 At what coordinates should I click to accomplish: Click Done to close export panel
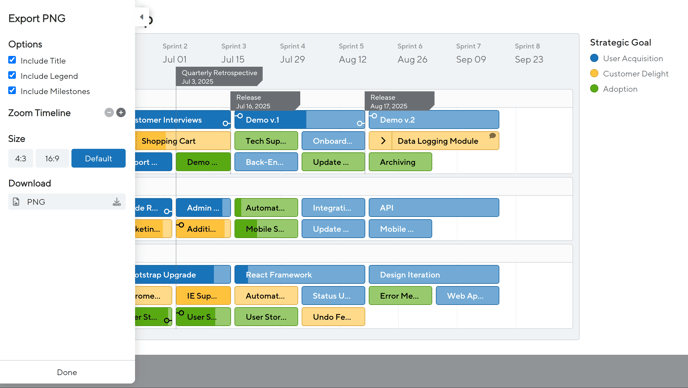[x=67, y=372]
